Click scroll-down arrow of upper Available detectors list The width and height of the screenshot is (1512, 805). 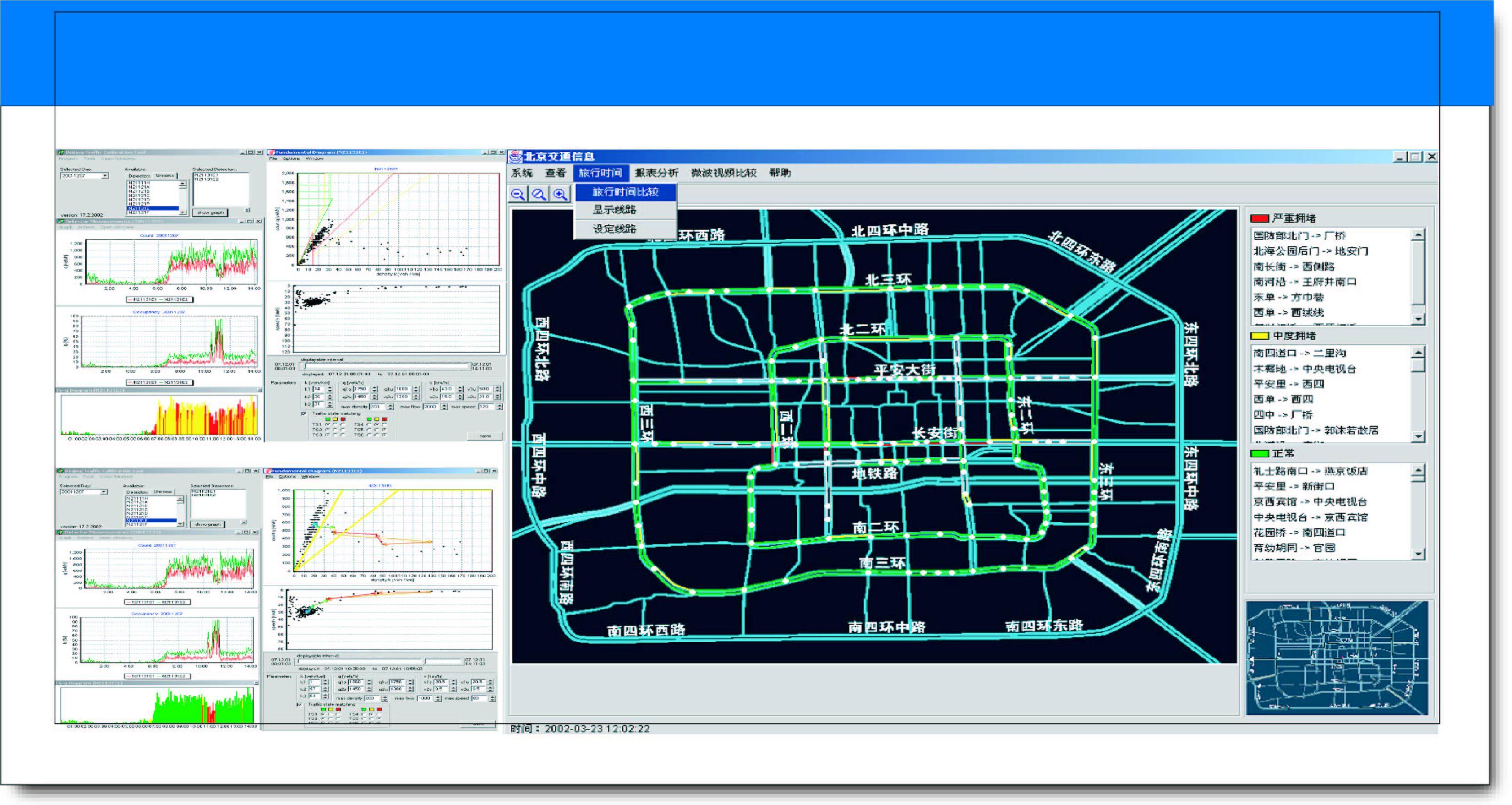183,212
